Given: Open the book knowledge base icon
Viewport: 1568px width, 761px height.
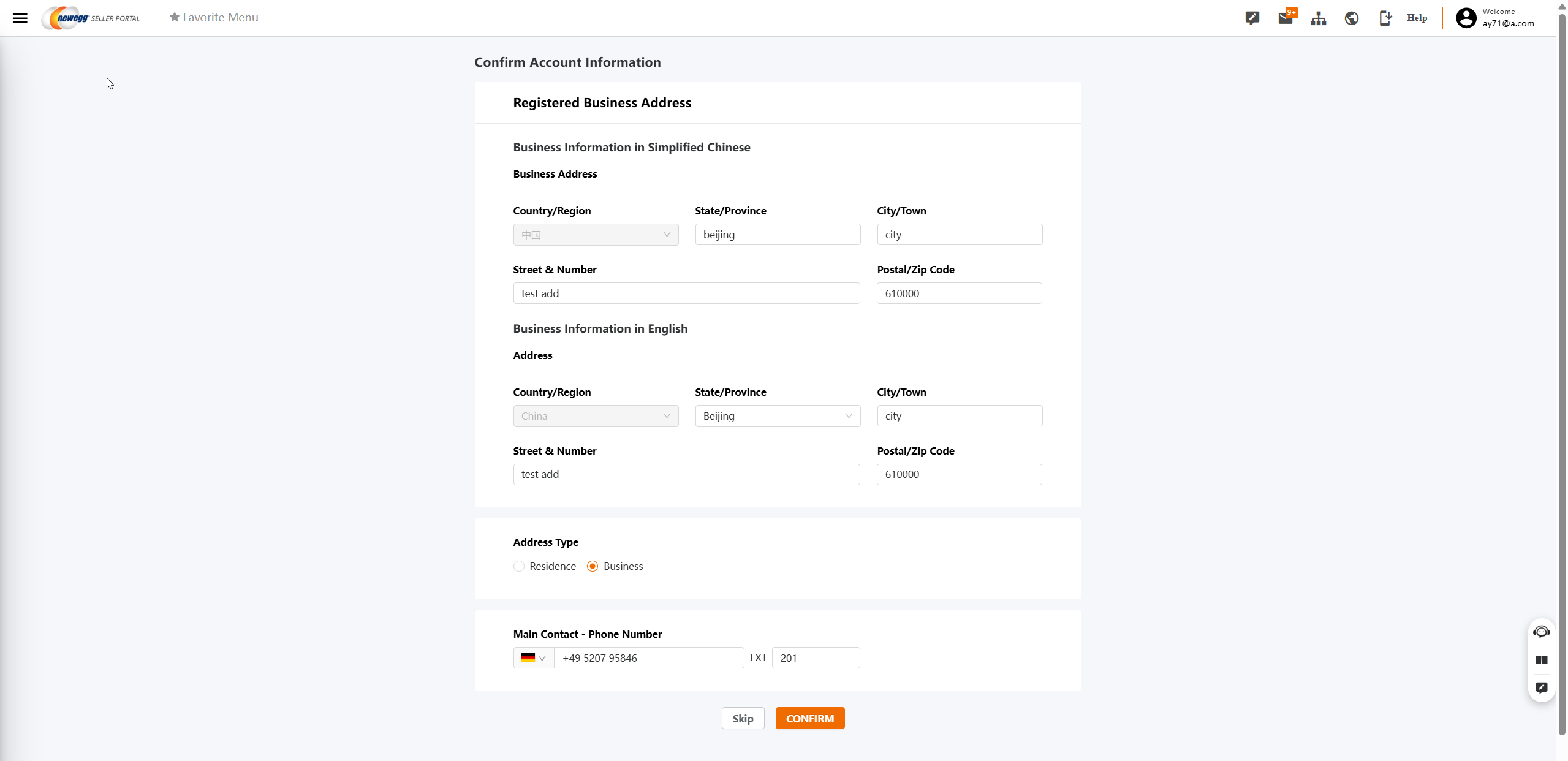Looking at the screenshot, I should [1542, 660].
